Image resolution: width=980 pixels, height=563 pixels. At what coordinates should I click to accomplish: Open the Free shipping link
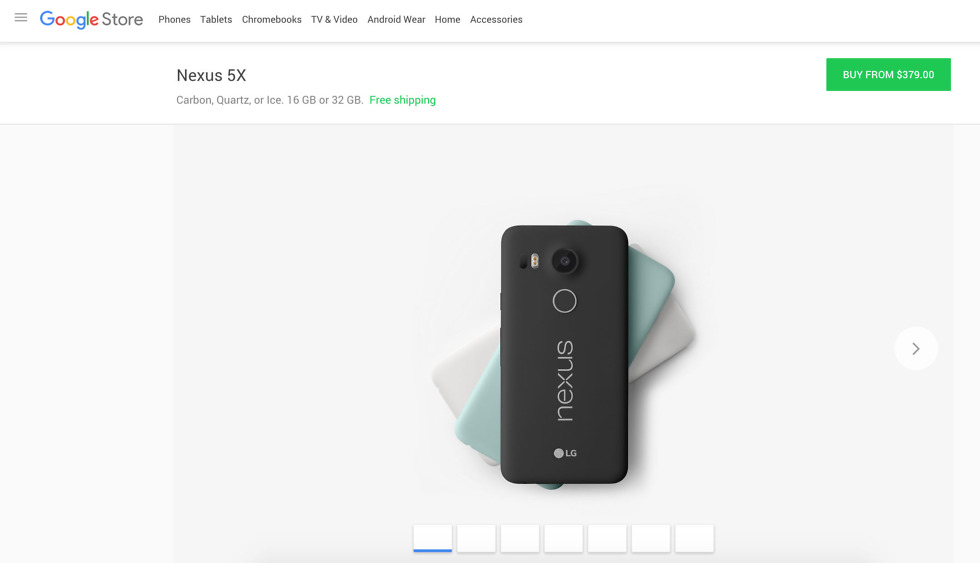(x=402, y=100)
